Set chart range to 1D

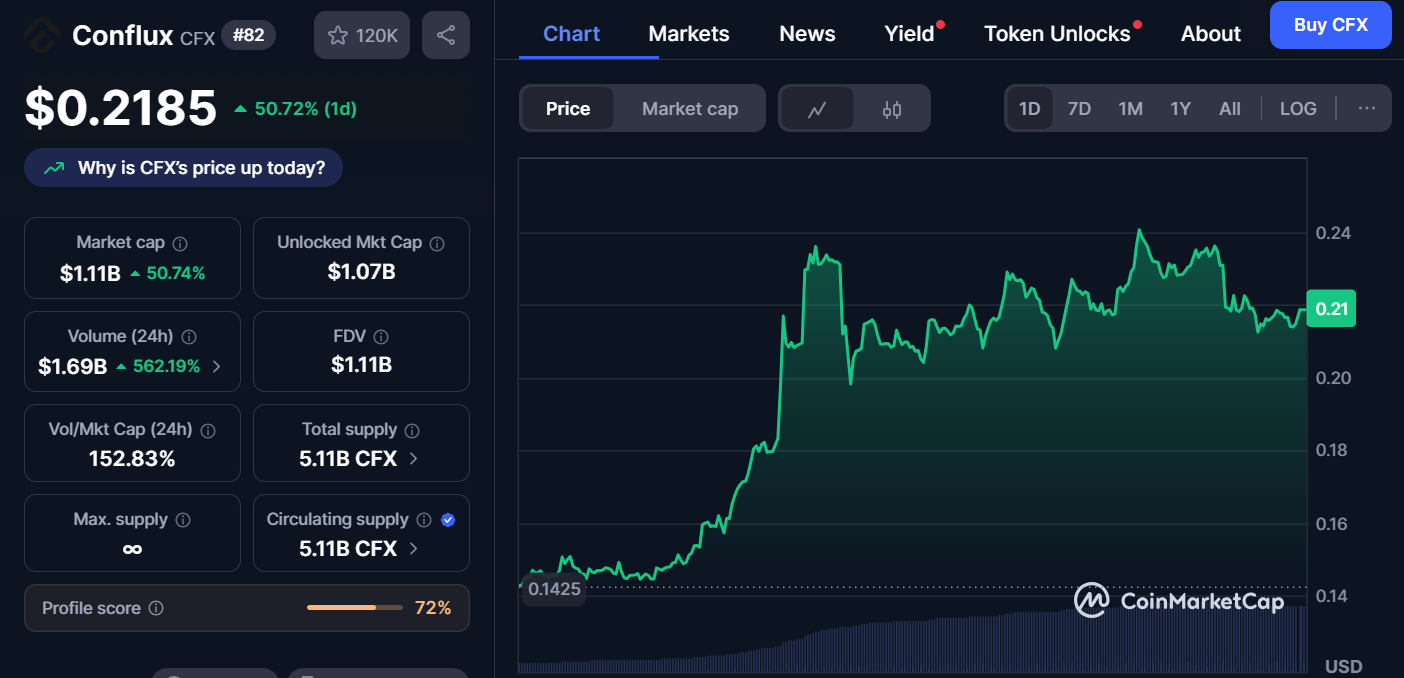1029,108
